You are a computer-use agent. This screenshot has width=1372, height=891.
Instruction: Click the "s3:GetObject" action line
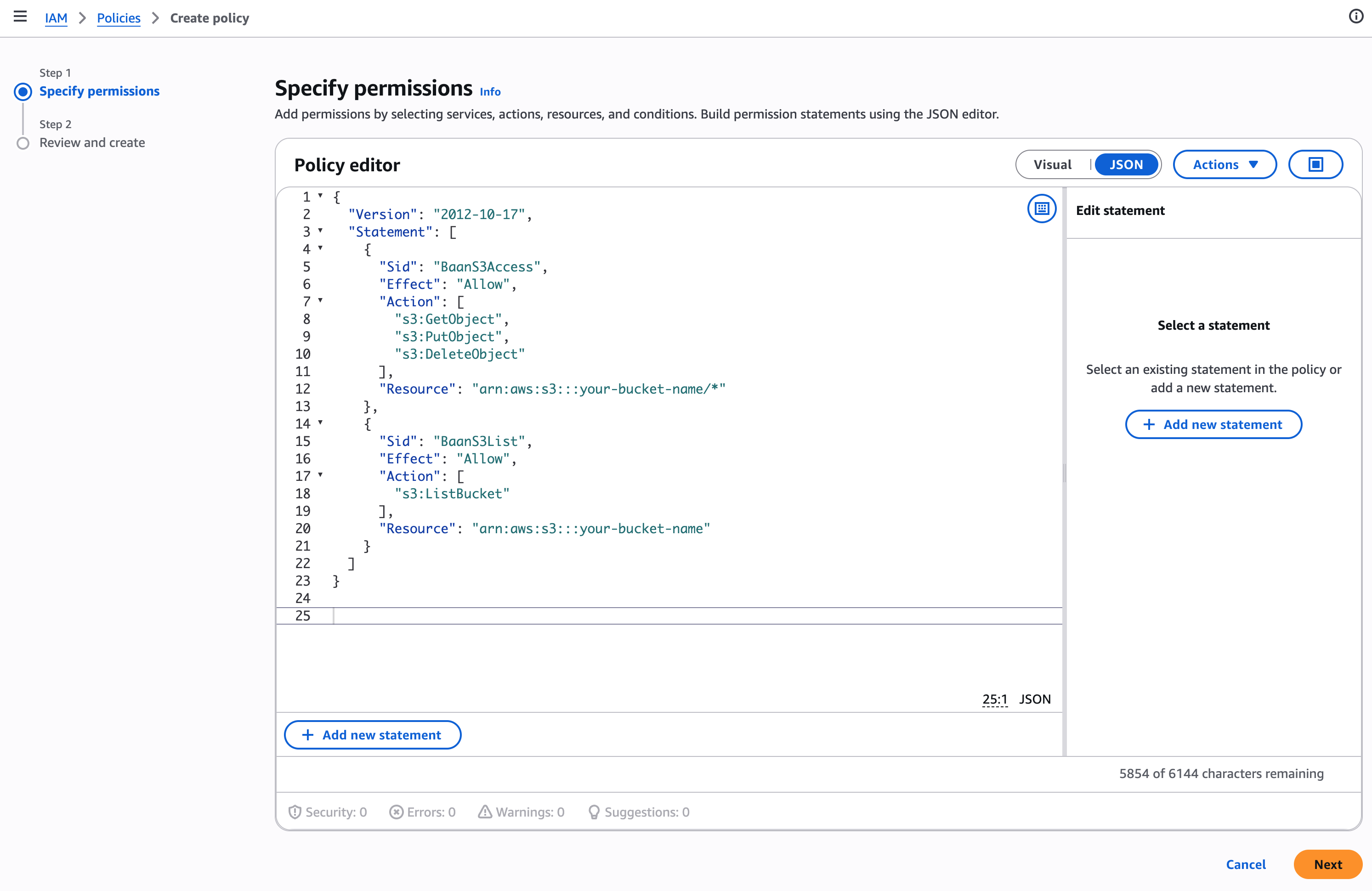point(448,319)
